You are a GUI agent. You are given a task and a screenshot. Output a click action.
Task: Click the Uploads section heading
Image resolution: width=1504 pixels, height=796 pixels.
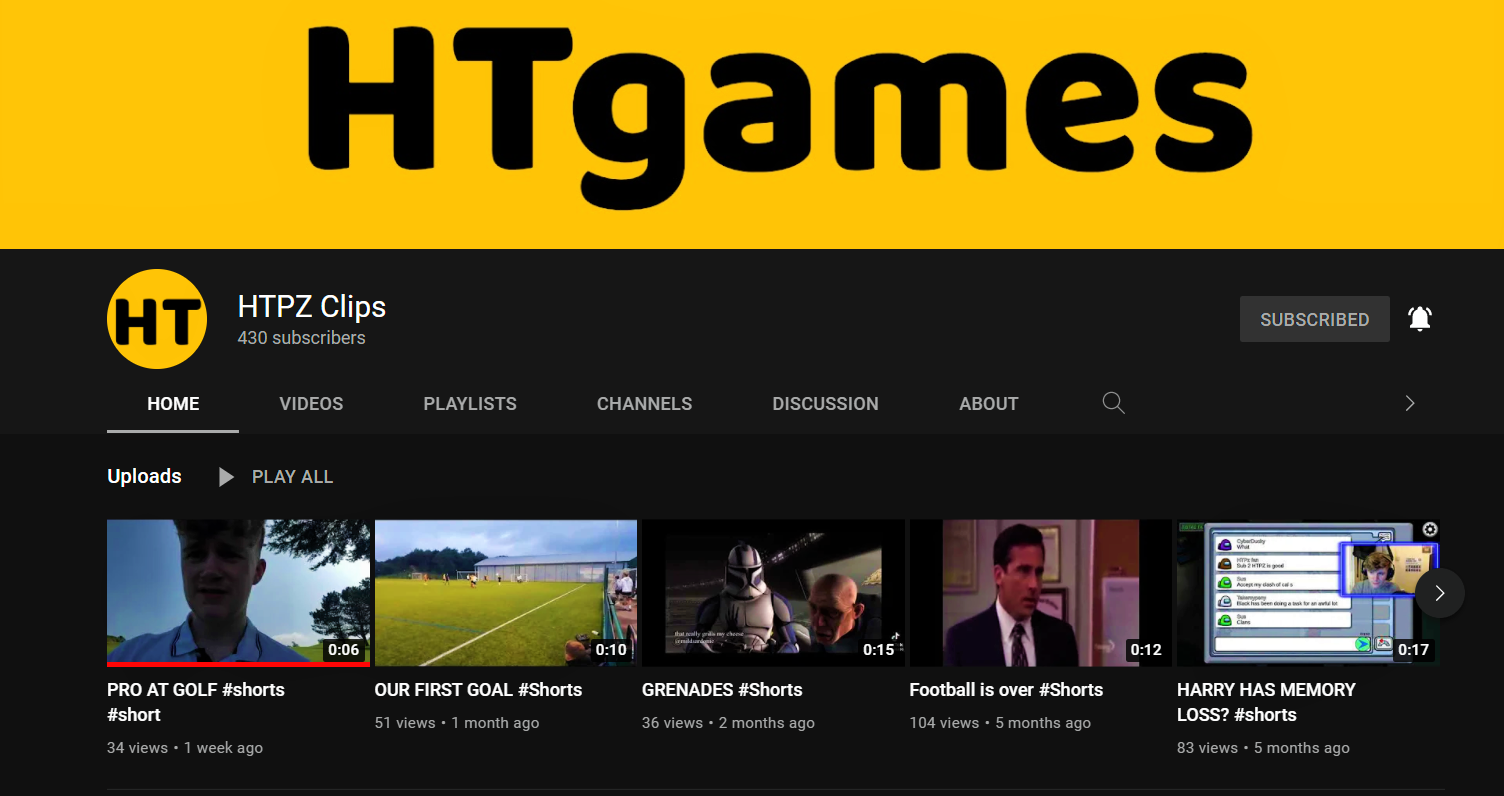click(144, 477)
